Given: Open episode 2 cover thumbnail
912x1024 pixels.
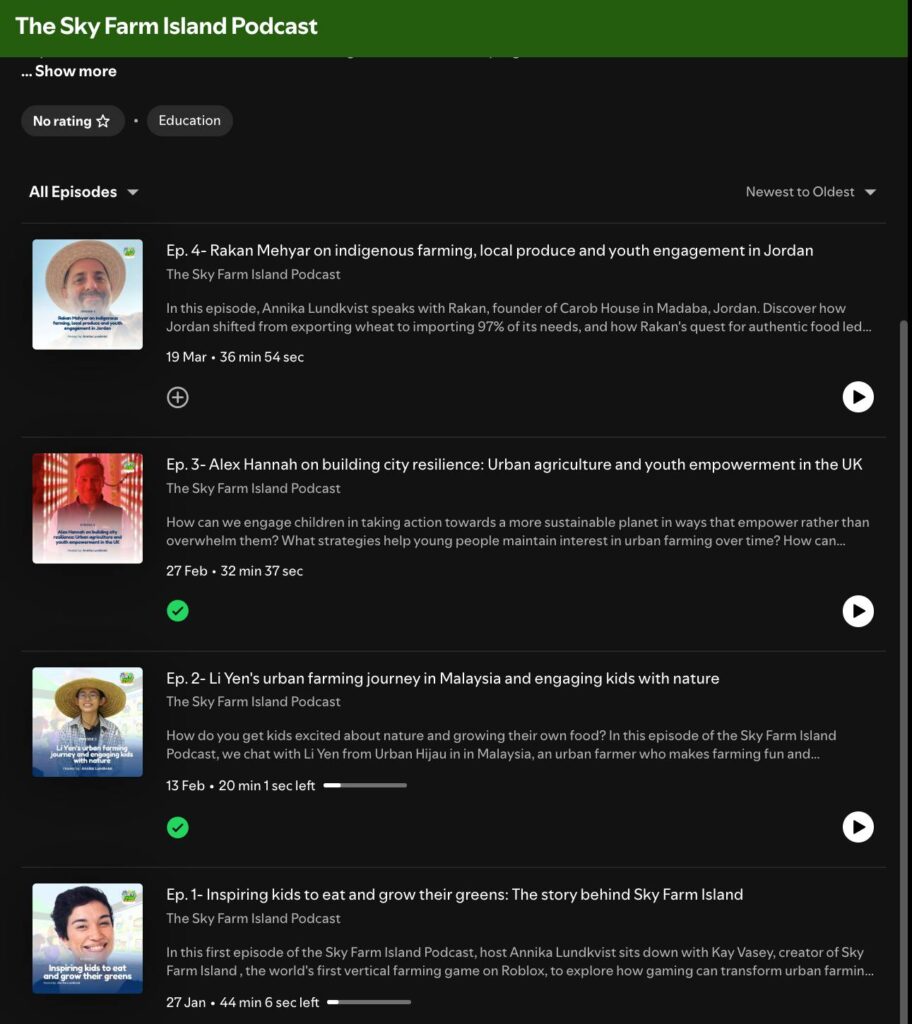Looking at the screenshot, I should click(87, 722).
